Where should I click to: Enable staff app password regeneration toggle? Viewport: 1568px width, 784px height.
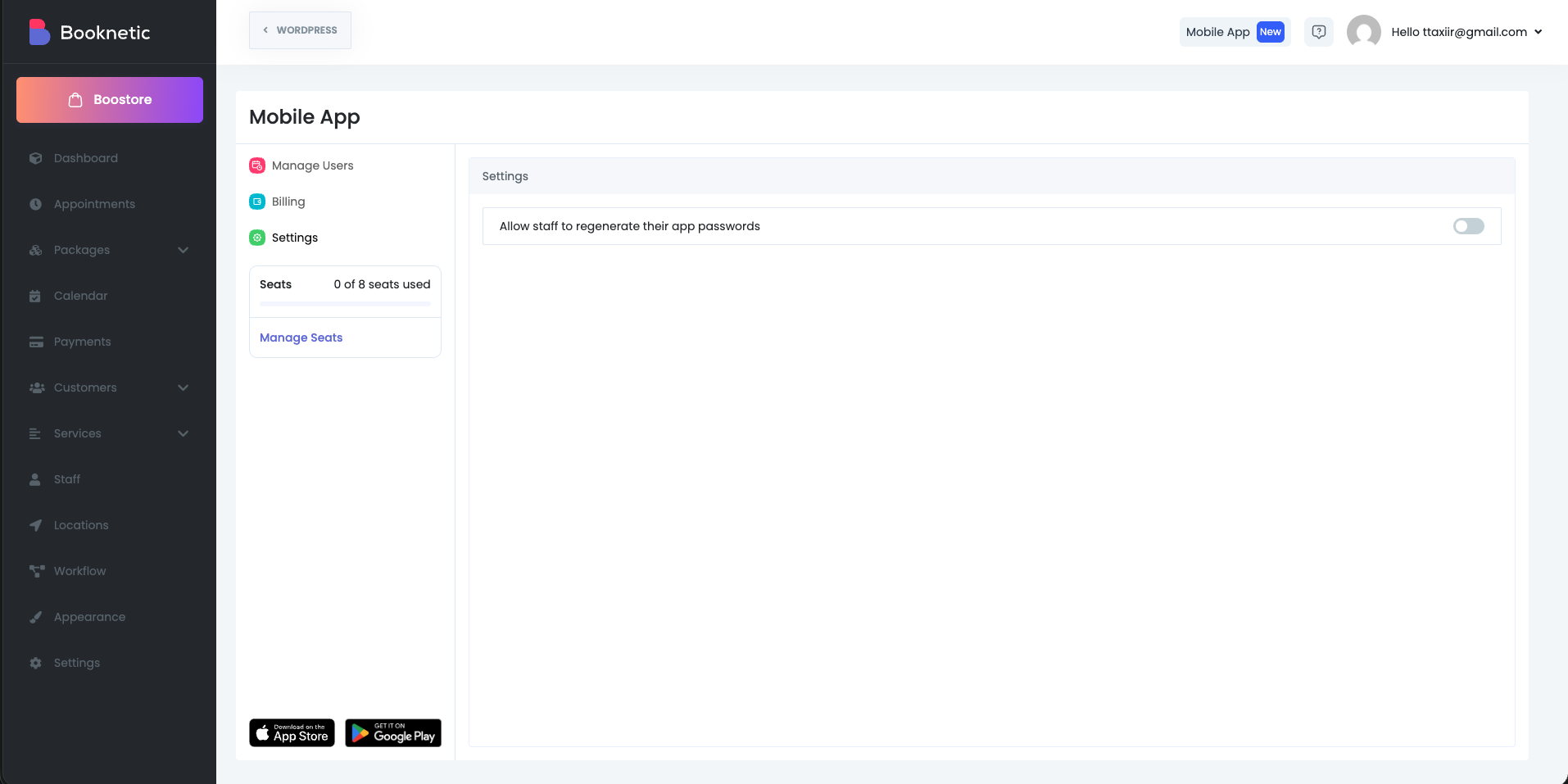[1468, 226]
